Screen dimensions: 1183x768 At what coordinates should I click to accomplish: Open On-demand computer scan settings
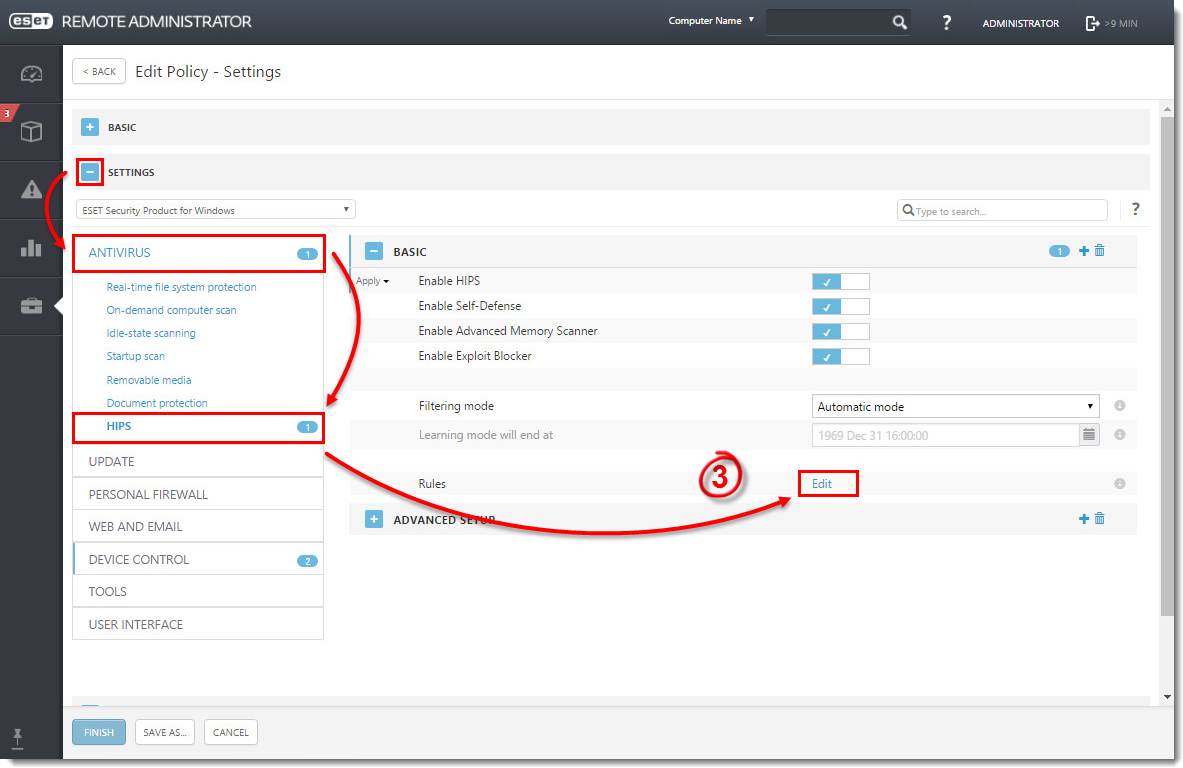coord(171,310)
